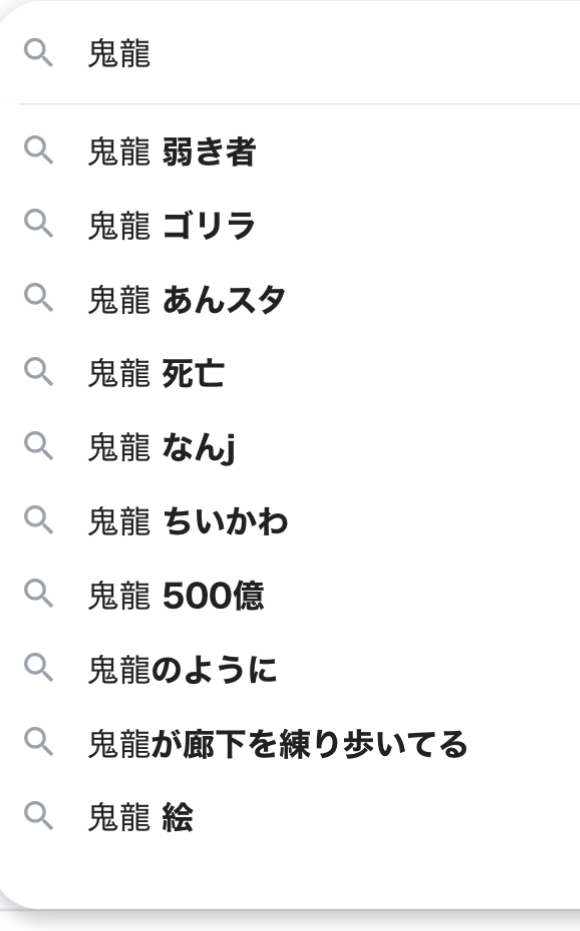Viewport: 580px width, 931px height.
Task: Select the suggestion 鬼龍 ちいかわ
Action: coord(290,521)
